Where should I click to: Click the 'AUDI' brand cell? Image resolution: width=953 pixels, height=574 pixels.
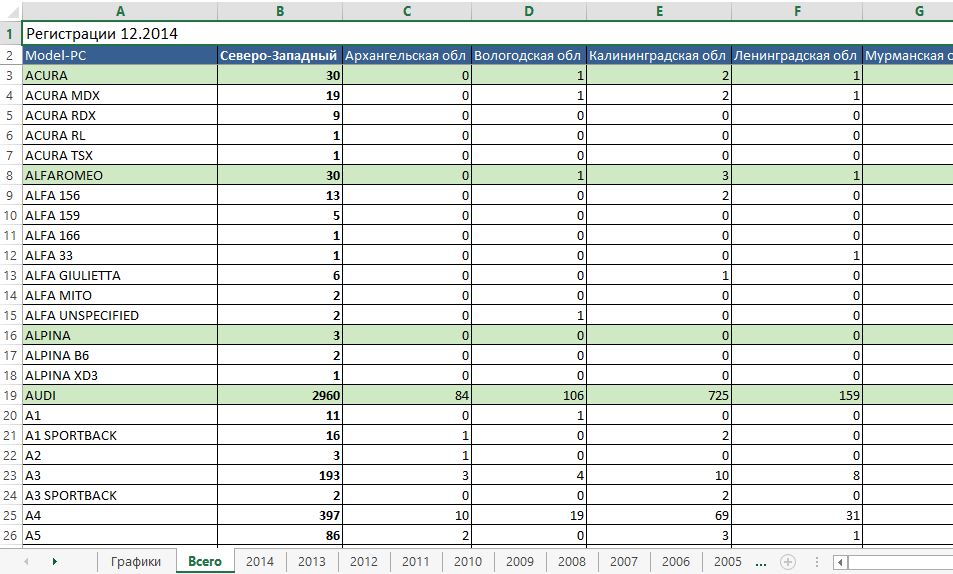[120, 395]
